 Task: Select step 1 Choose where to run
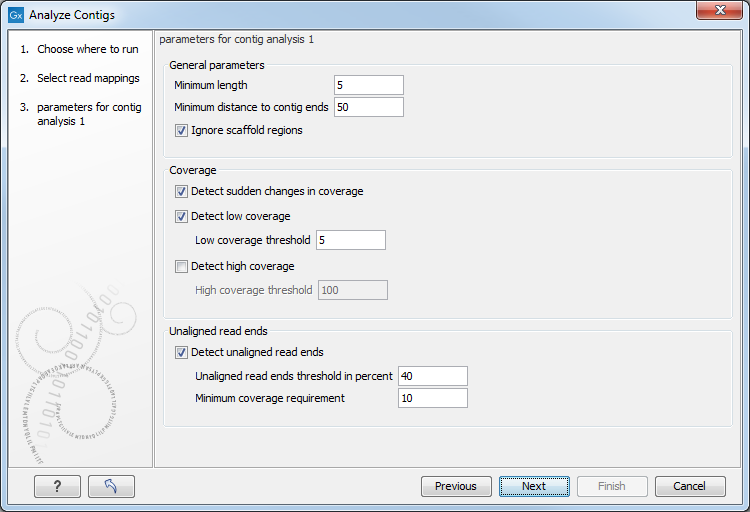pos(79,49)
